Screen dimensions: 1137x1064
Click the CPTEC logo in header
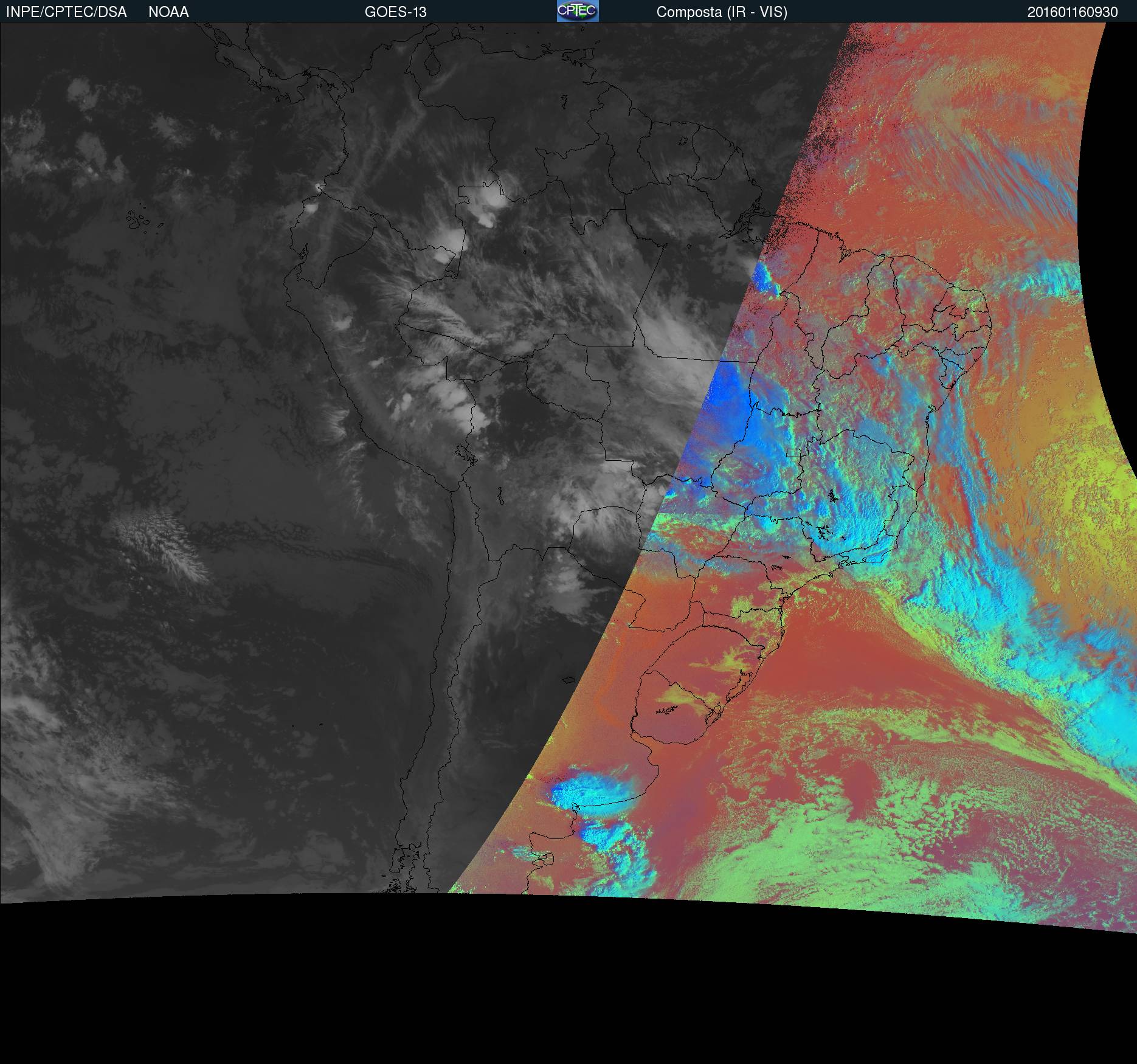[578, 11]
